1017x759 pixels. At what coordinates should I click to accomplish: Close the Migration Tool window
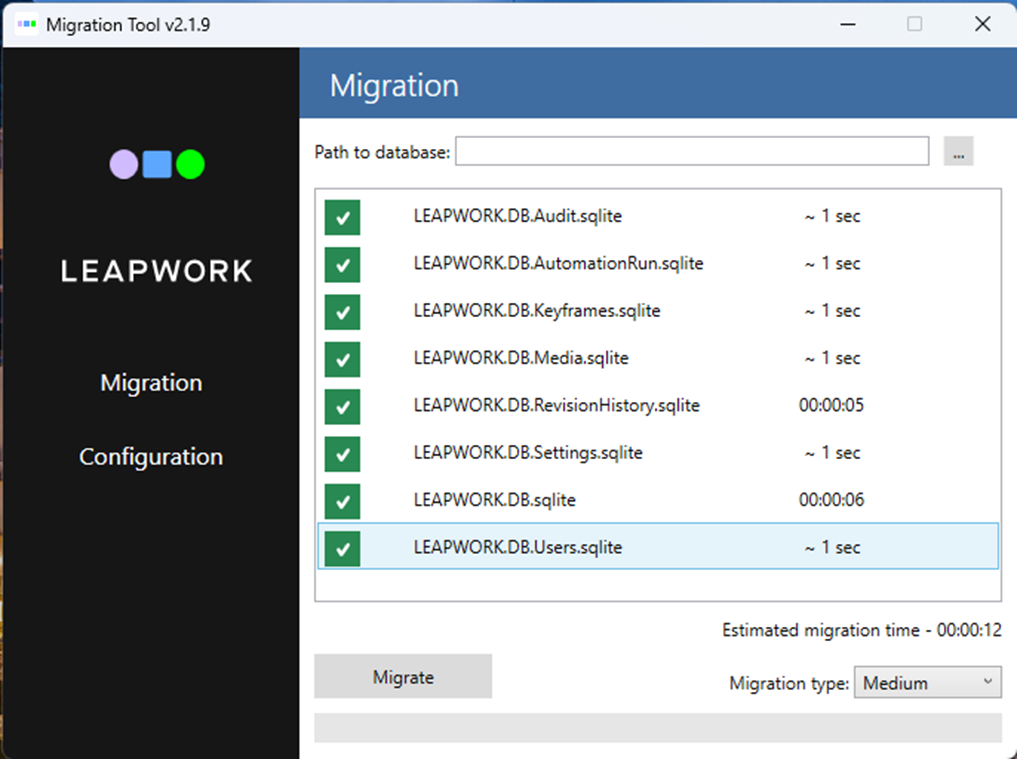[x=983, y=25]
